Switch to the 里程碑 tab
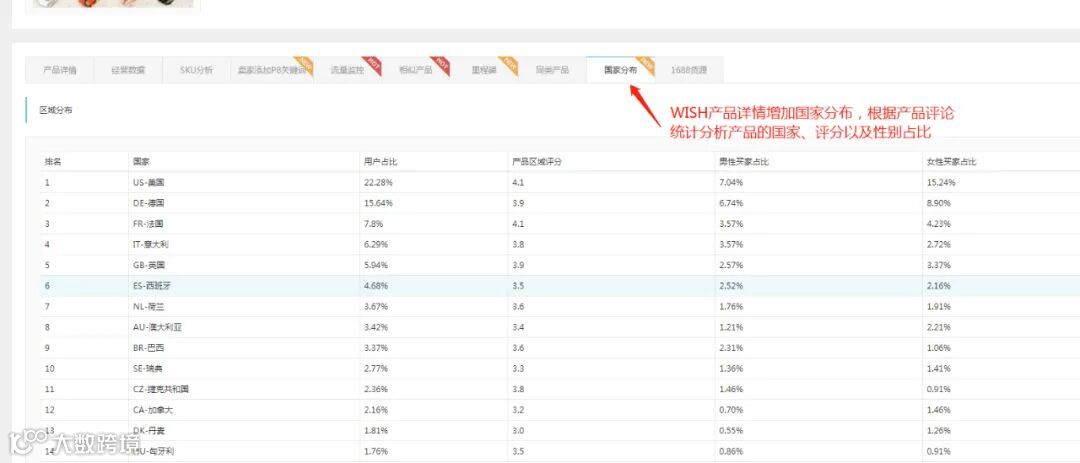The image size is (1080, 463). [484, 70]
